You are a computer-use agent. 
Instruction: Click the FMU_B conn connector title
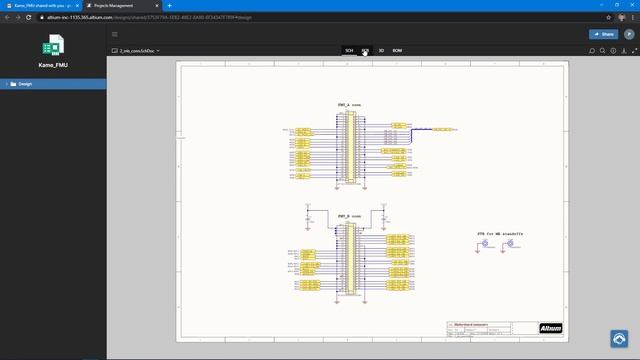pos(349,216)
